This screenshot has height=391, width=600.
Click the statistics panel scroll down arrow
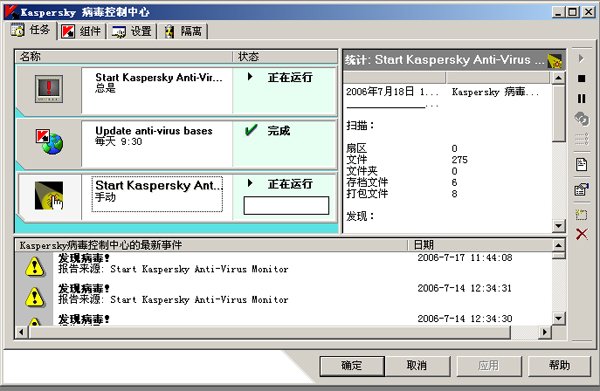[x=558, y=225]
